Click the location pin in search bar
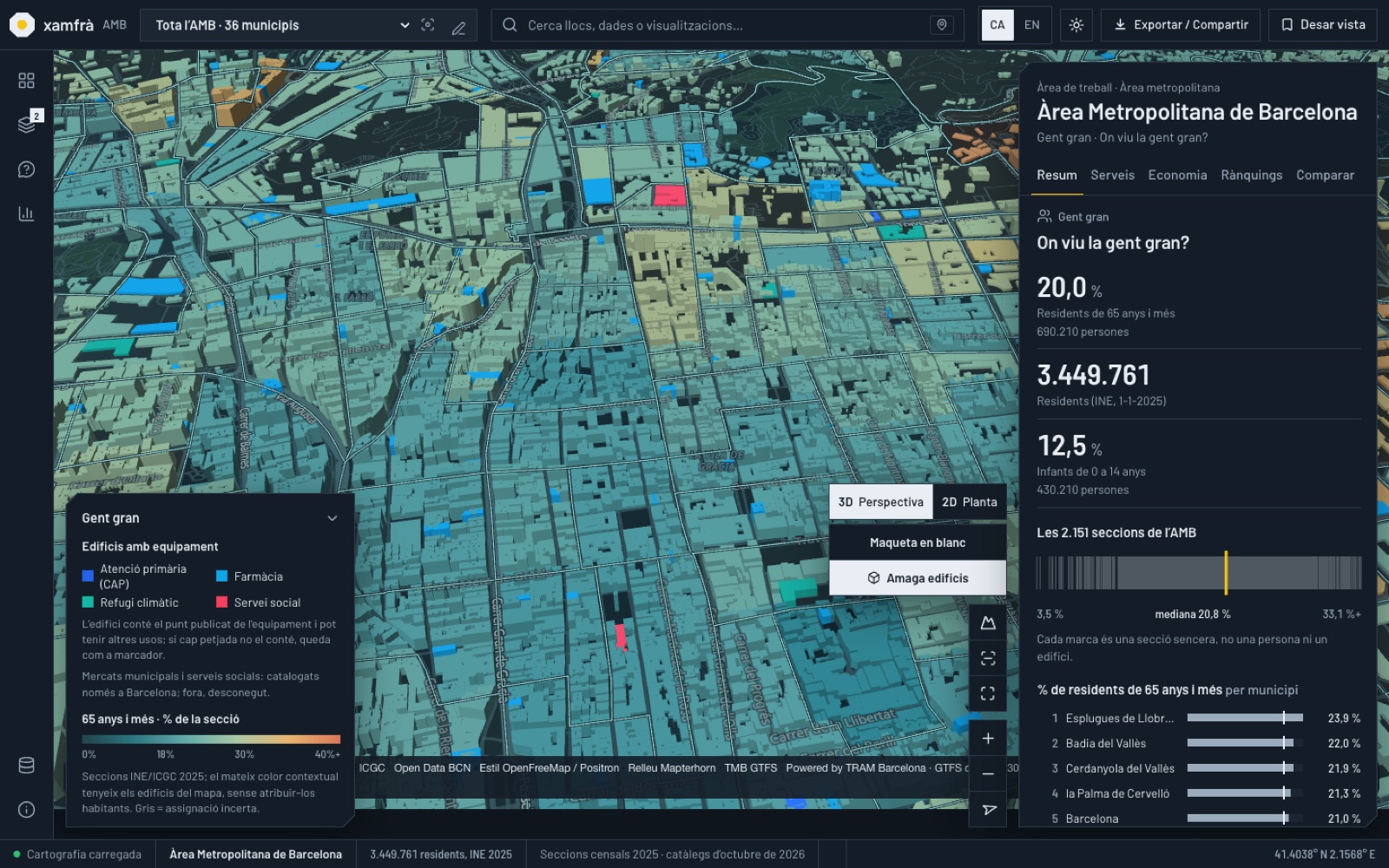 tap(942, 25)
